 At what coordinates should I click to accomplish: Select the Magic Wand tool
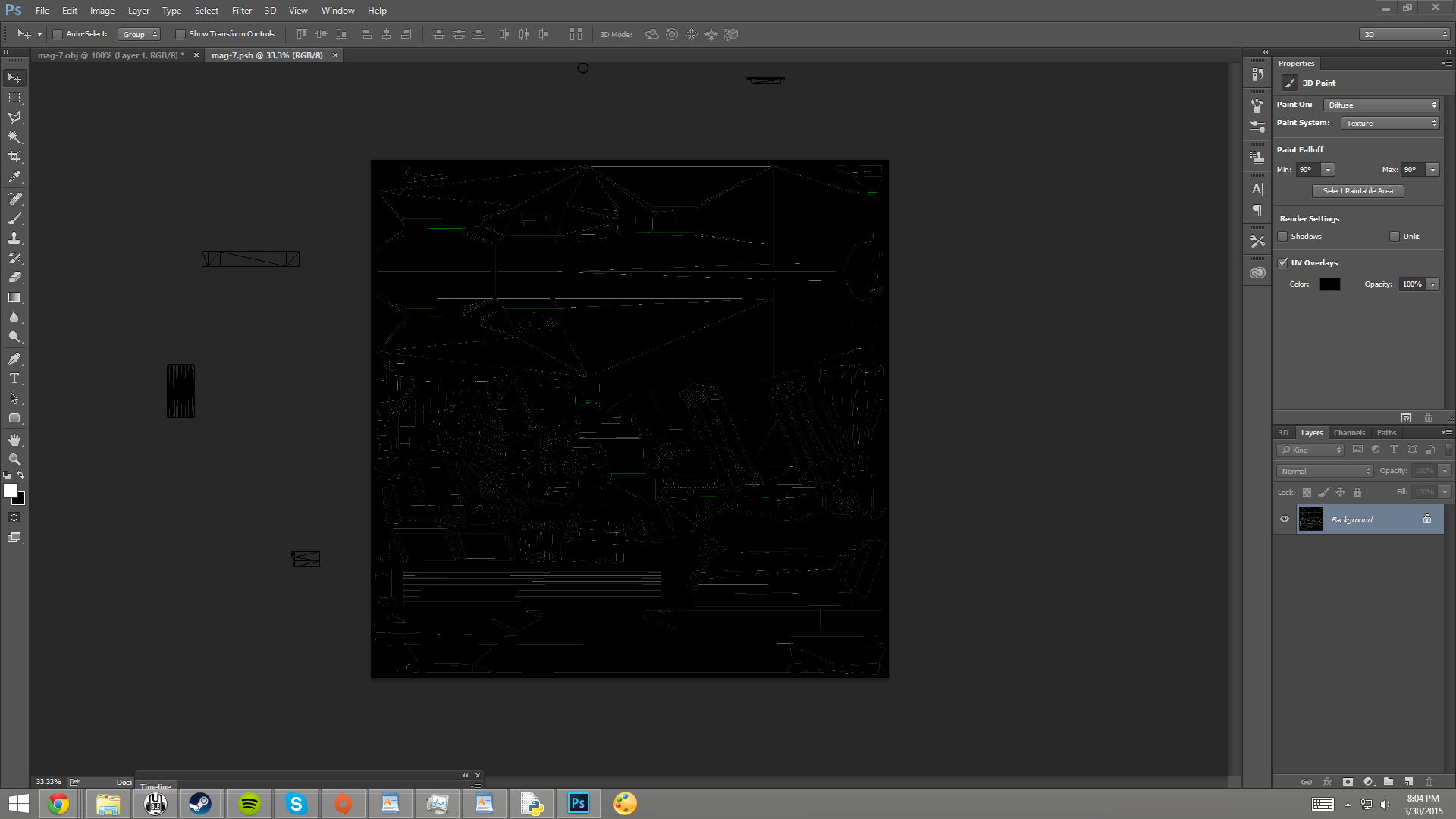pyautogui.click(x=14, y=137)
